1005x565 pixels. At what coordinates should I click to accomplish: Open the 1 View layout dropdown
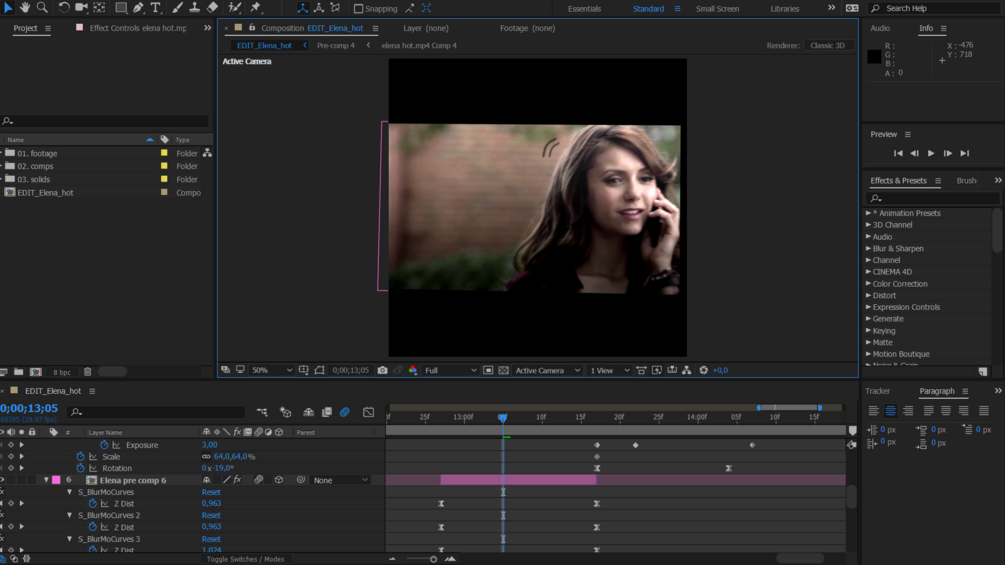click(x=610, y=370)
